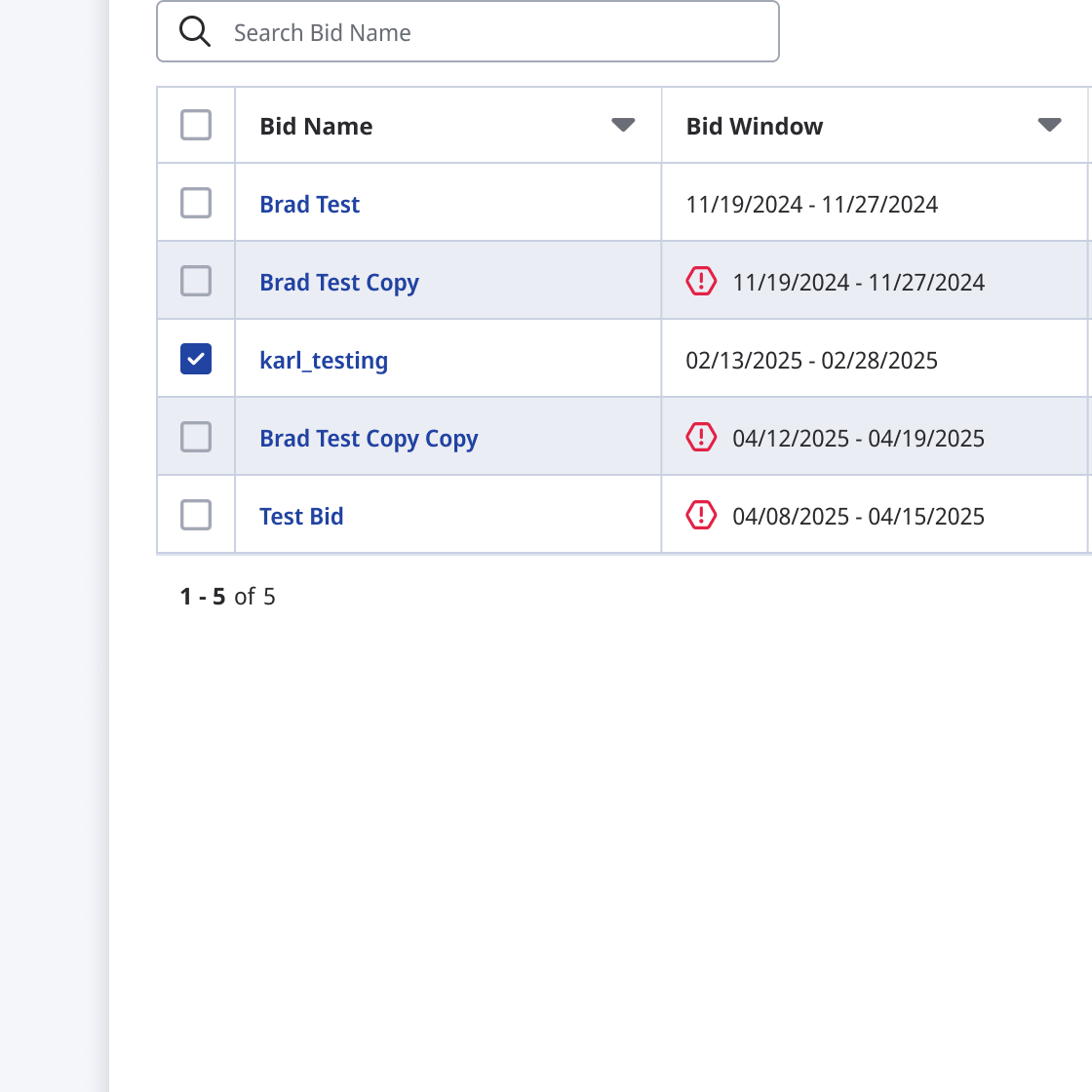This screenshot has height=1092, width=1092.
Task: Open the Brad Test Copy Copy link
Action: tap(369, 438)
